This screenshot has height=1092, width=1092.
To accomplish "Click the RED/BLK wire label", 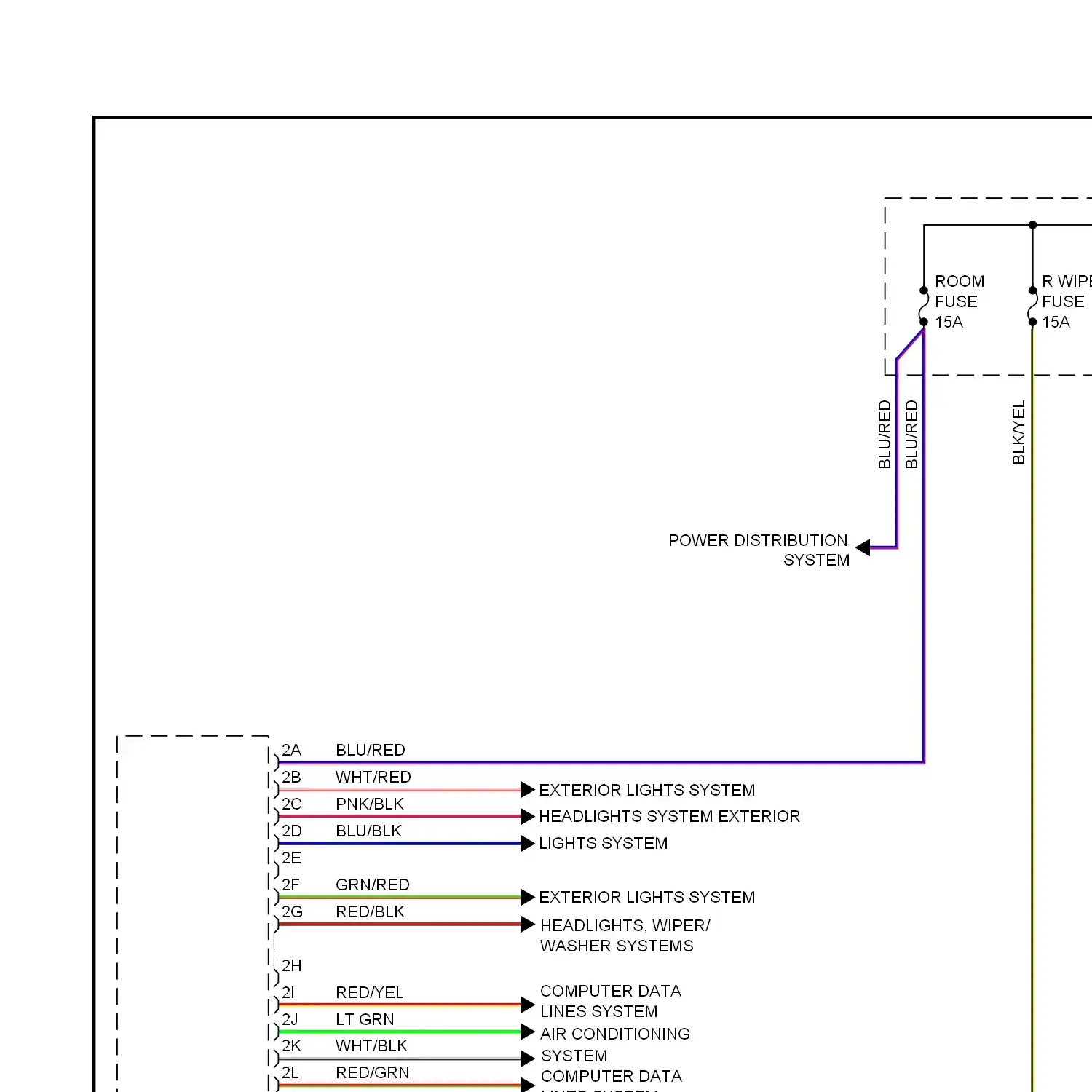I will [x=370, y=911].
